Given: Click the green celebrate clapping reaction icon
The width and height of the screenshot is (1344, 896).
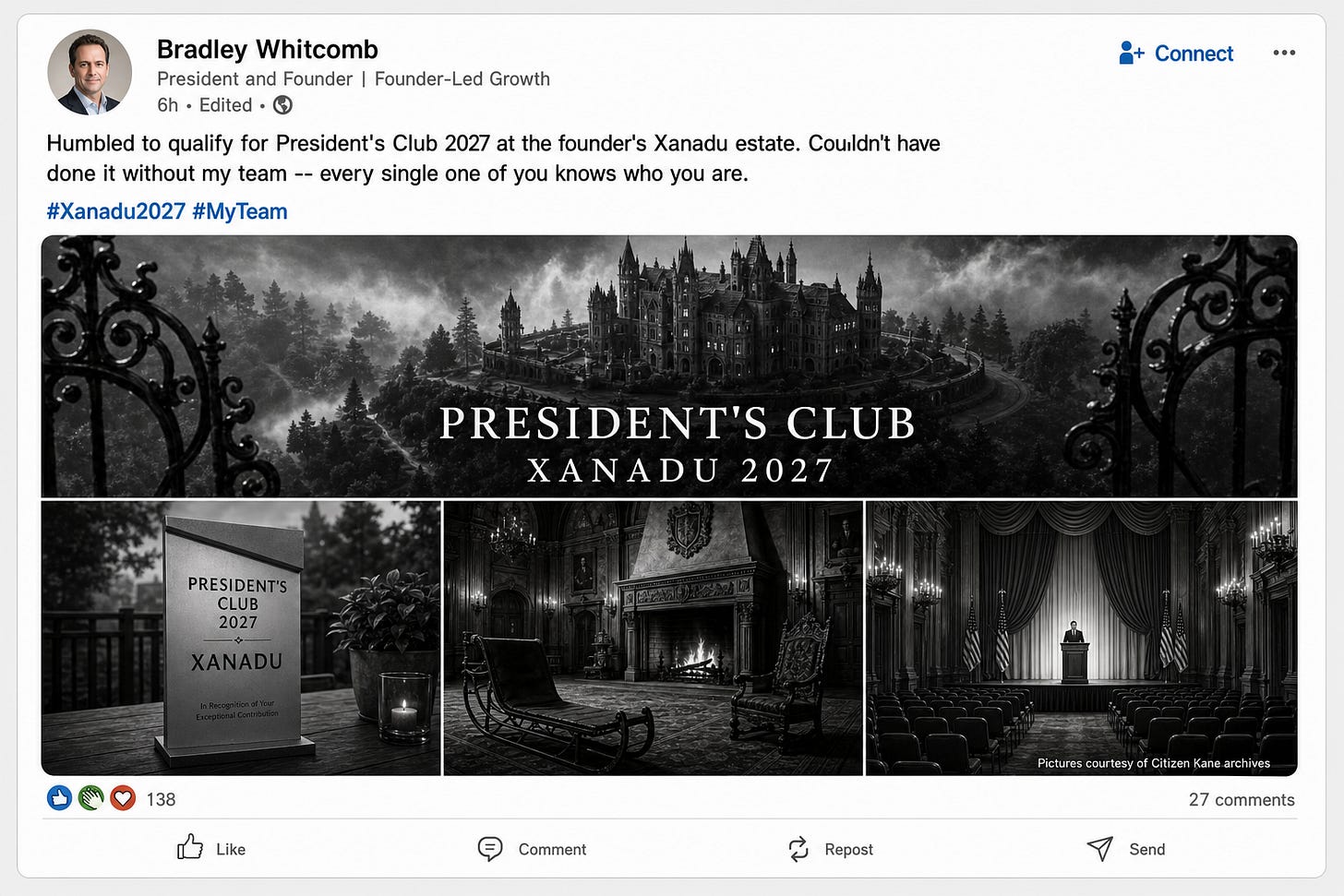Looking at the screenshot, I should point(91,798).
